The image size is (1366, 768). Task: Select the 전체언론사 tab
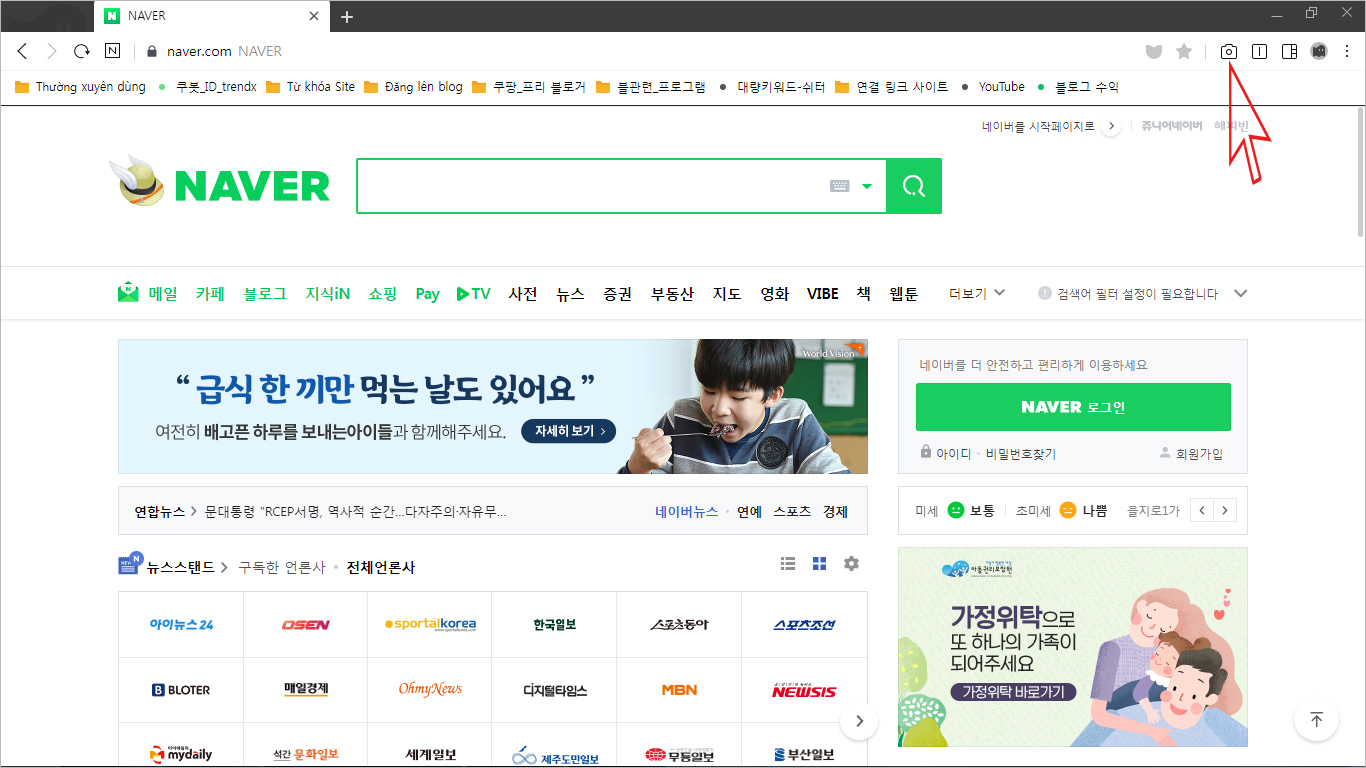coord(381,567)
